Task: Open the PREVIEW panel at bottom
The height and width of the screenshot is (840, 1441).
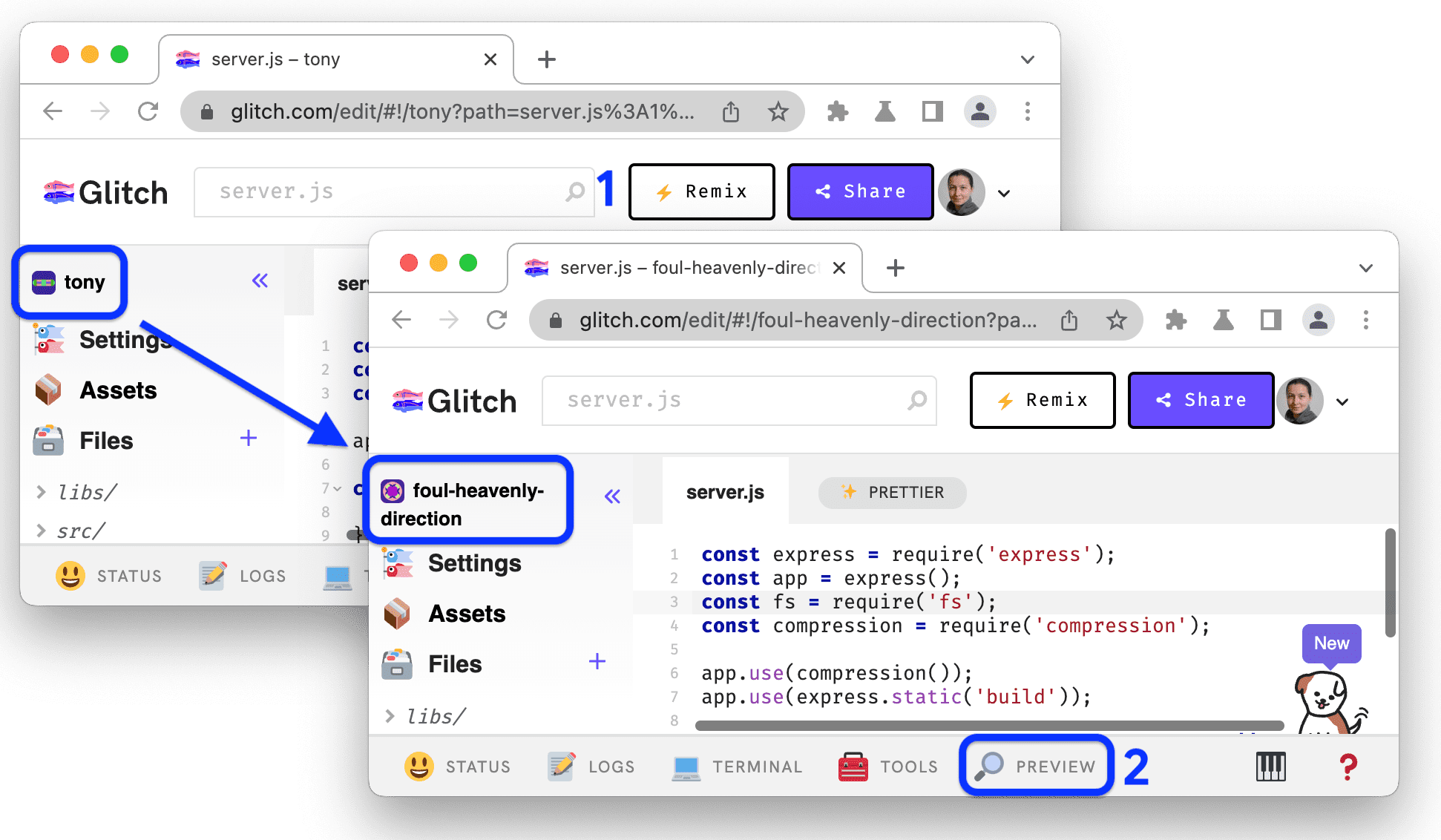Action: (1035, 765)
